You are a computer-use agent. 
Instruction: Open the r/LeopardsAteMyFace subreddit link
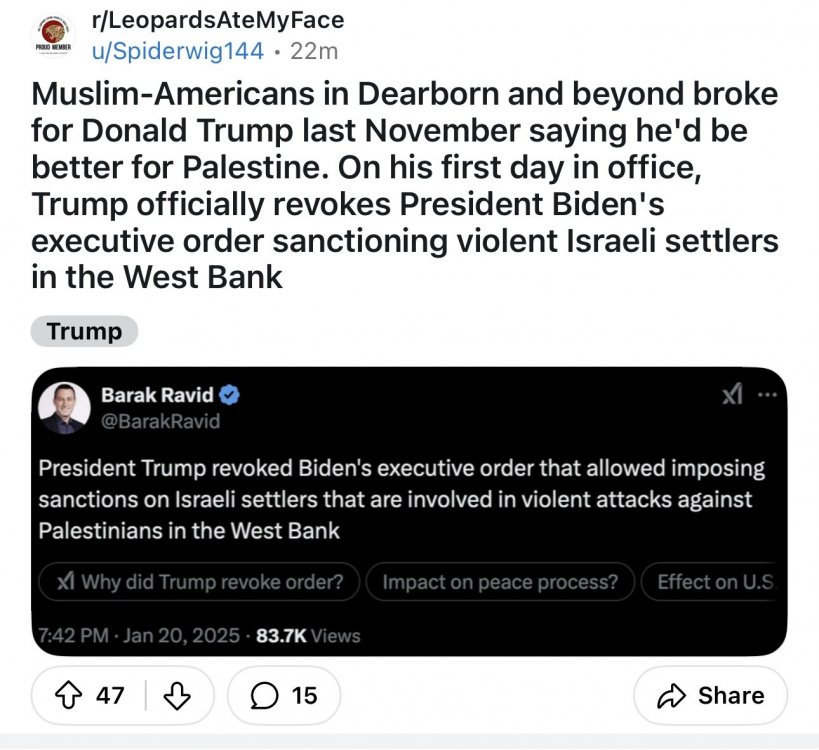click(216, 19)
